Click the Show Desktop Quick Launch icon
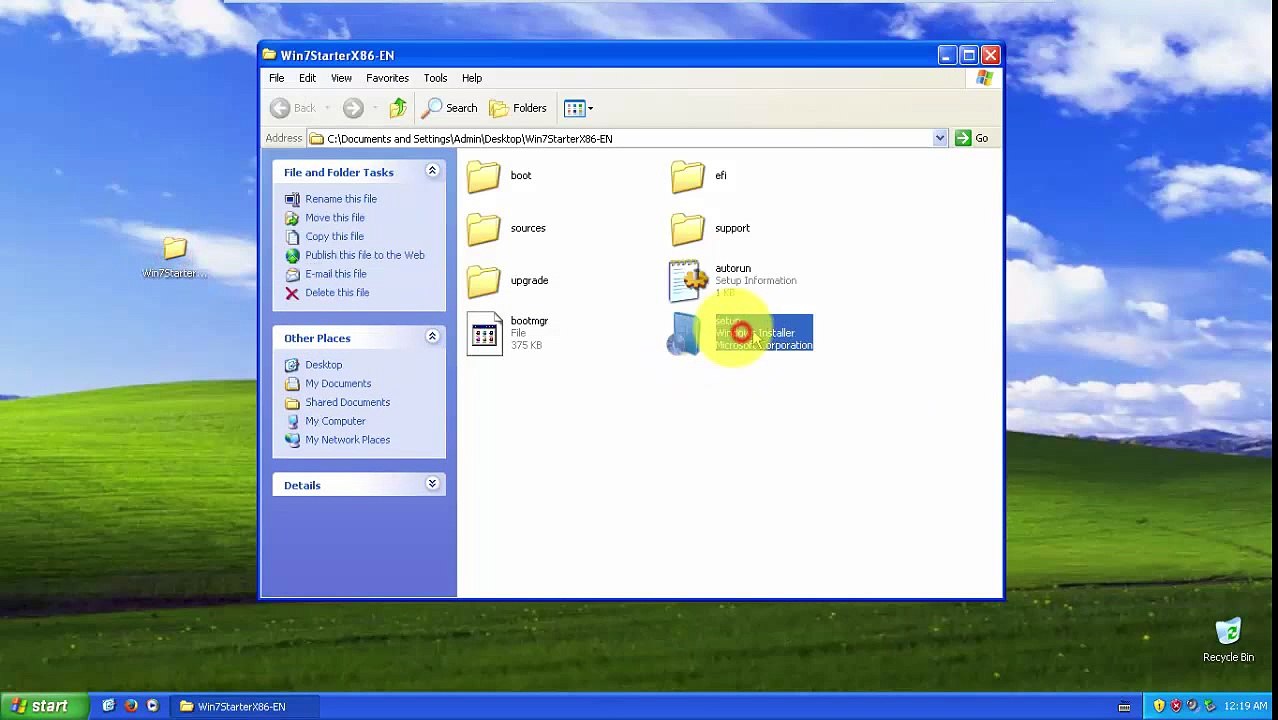Image resolution: width=1278 pixels, height=720 pixels. click(108, 706)
